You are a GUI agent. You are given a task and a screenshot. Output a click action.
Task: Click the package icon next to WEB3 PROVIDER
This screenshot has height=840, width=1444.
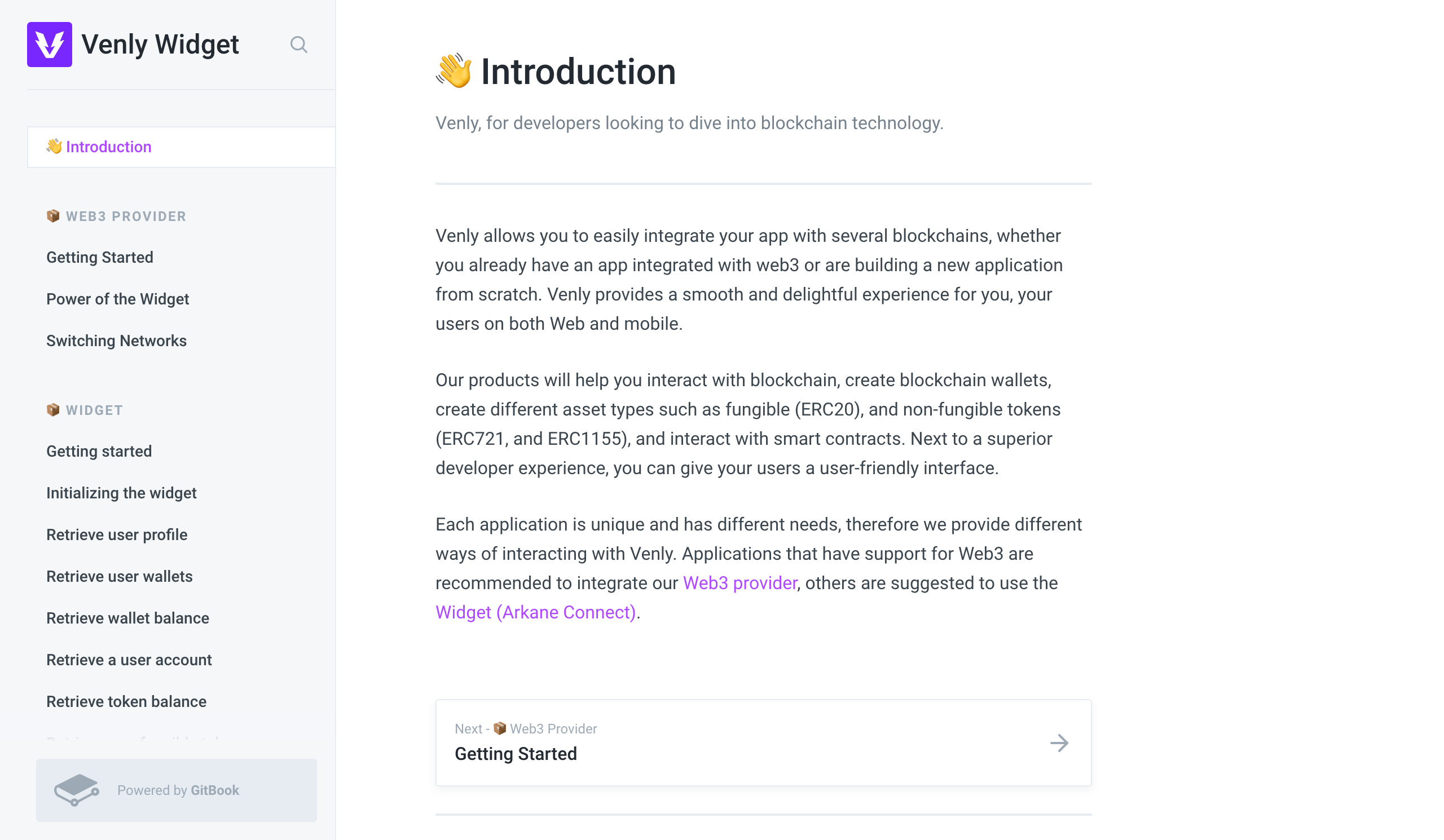[x=53, y=216]
